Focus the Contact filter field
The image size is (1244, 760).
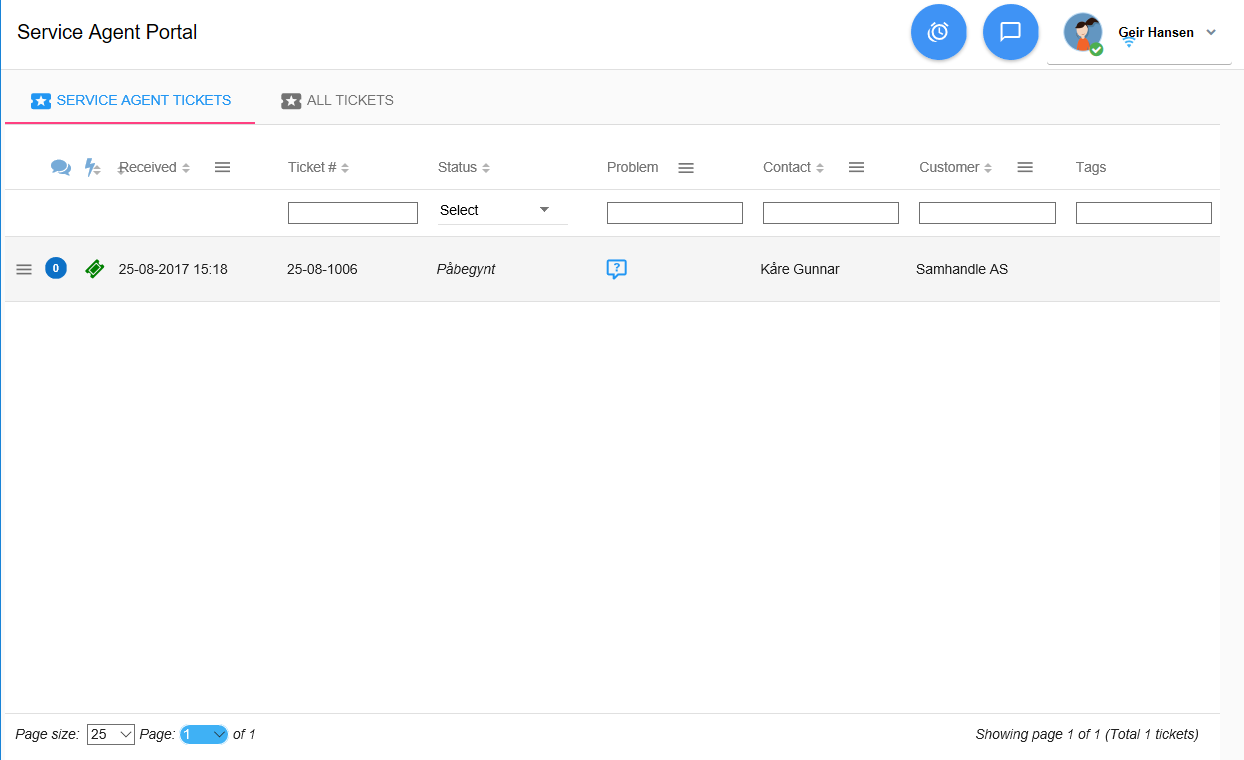(831, 213)
